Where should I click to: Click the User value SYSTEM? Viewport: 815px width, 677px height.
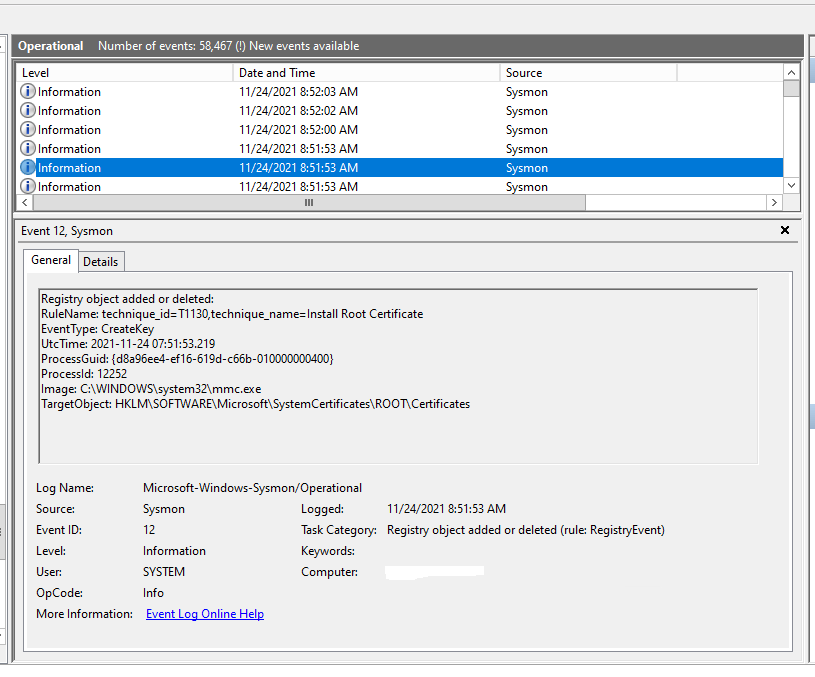pyautogui.click(x=164, y=572)
